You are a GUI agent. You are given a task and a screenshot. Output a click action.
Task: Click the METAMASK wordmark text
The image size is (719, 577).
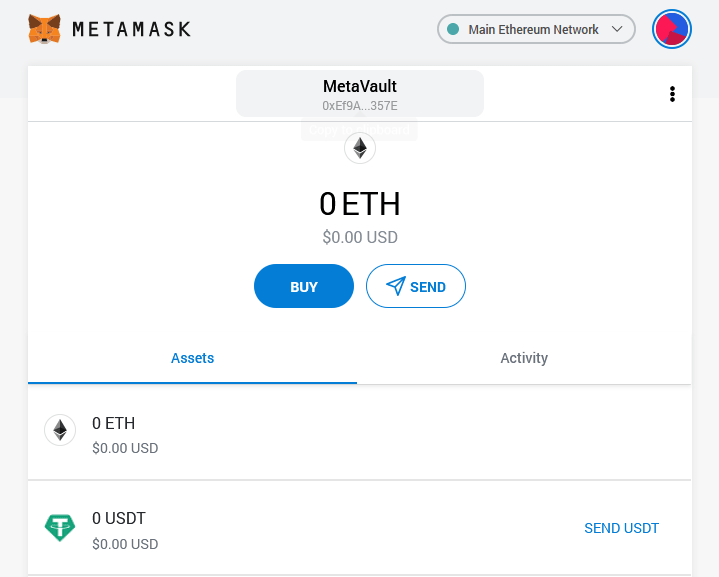click(132, 29)
